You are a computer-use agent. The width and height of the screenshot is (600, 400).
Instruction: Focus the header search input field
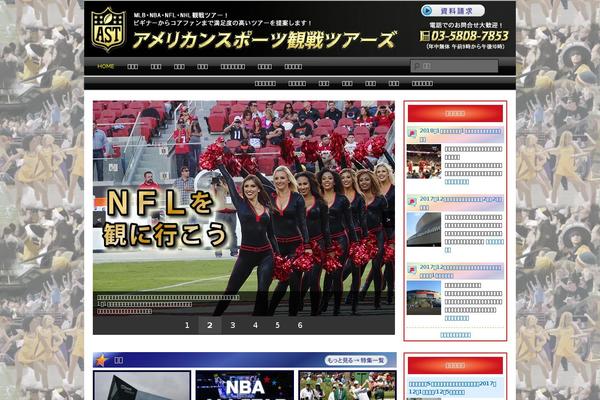(x=454, y=66)
